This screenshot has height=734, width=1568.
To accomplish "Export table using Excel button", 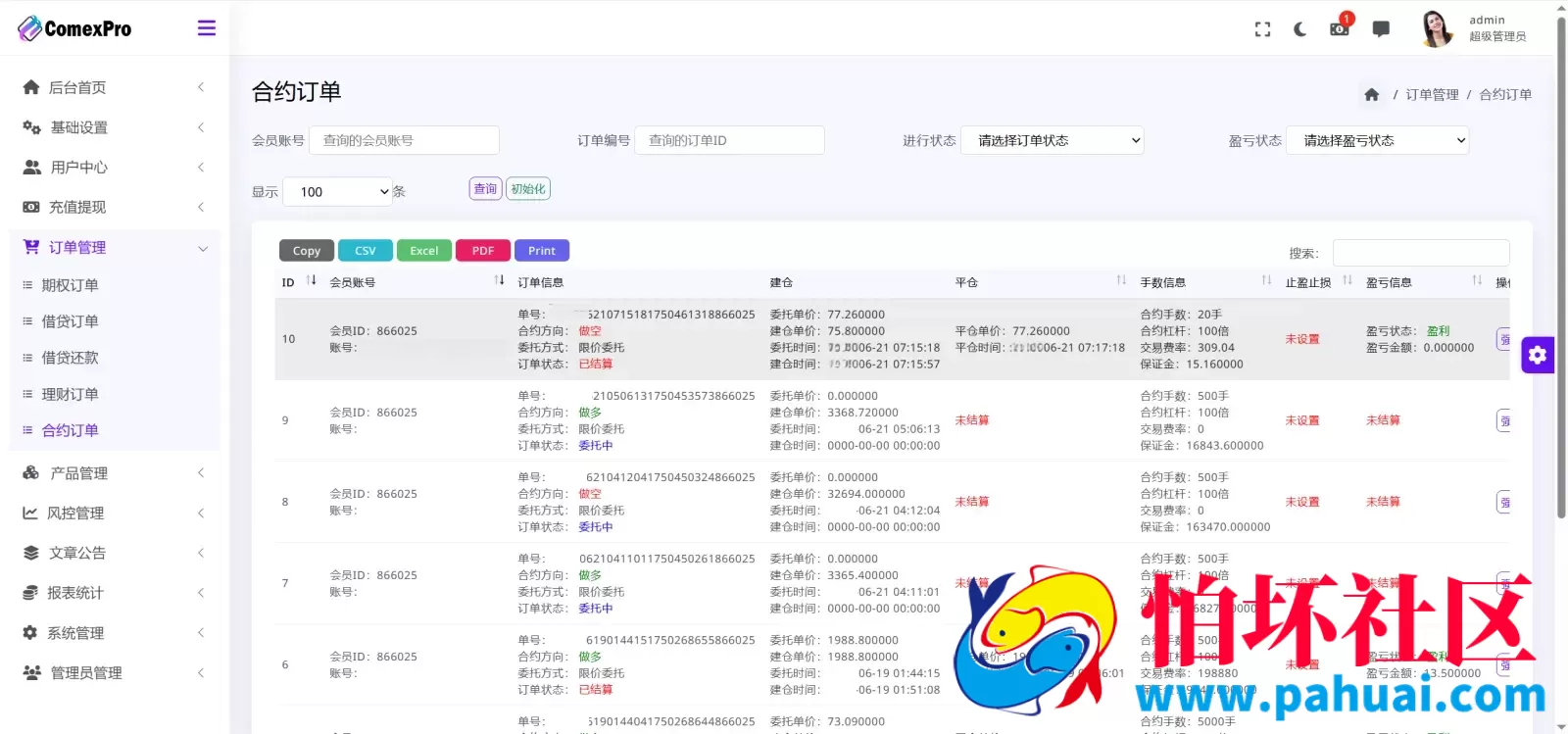I will click(x=424, y=251).
